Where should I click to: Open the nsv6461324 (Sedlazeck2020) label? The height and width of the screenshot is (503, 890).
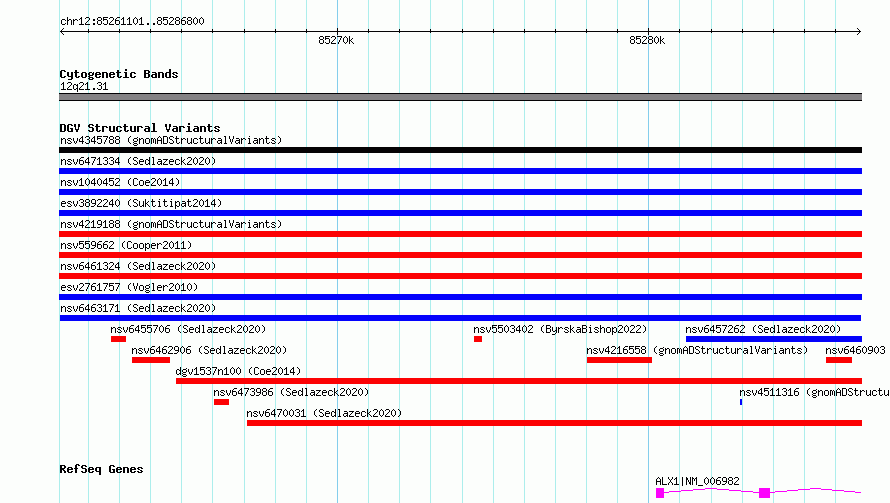tap(138, 266)
